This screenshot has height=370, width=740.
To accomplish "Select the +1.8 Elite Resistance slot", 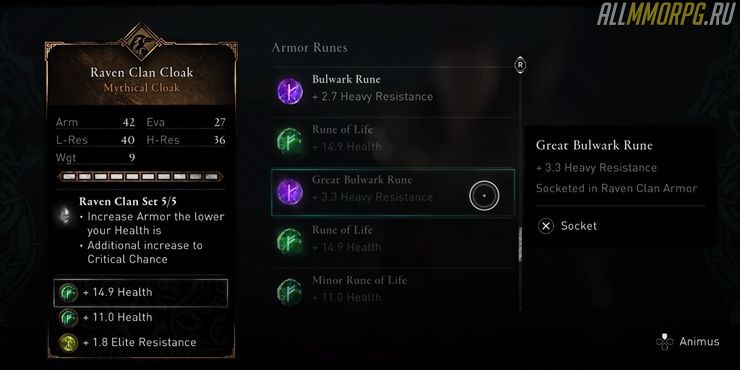I will click(x=141, y=342).
